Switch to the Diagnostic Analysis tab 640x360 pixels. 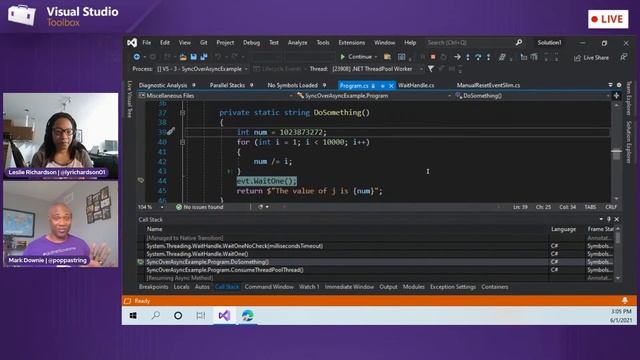pos(163,85)
